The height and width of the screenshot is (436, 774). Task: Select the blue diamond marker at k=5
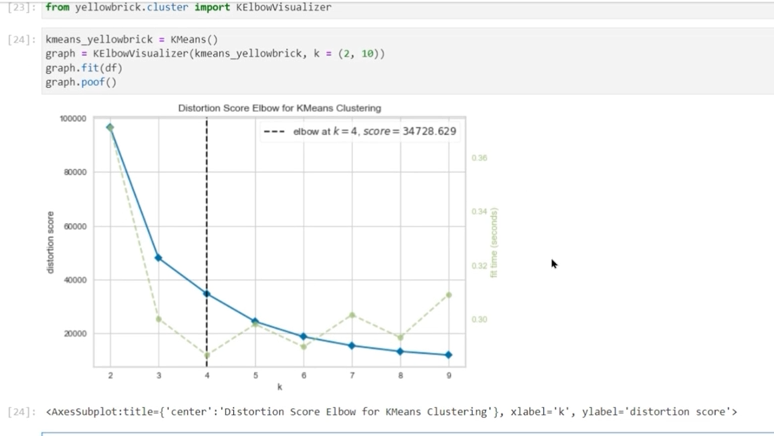click(255, 321)
